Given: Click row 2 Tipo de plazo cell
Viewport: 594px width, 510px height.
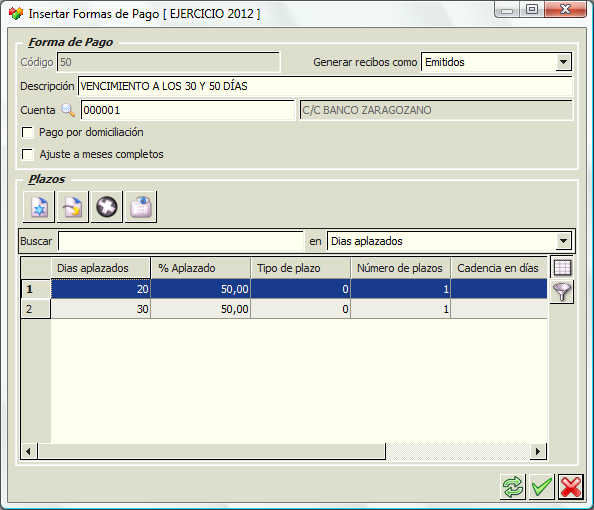Looking at the screenshot, I should pos(301,309).
